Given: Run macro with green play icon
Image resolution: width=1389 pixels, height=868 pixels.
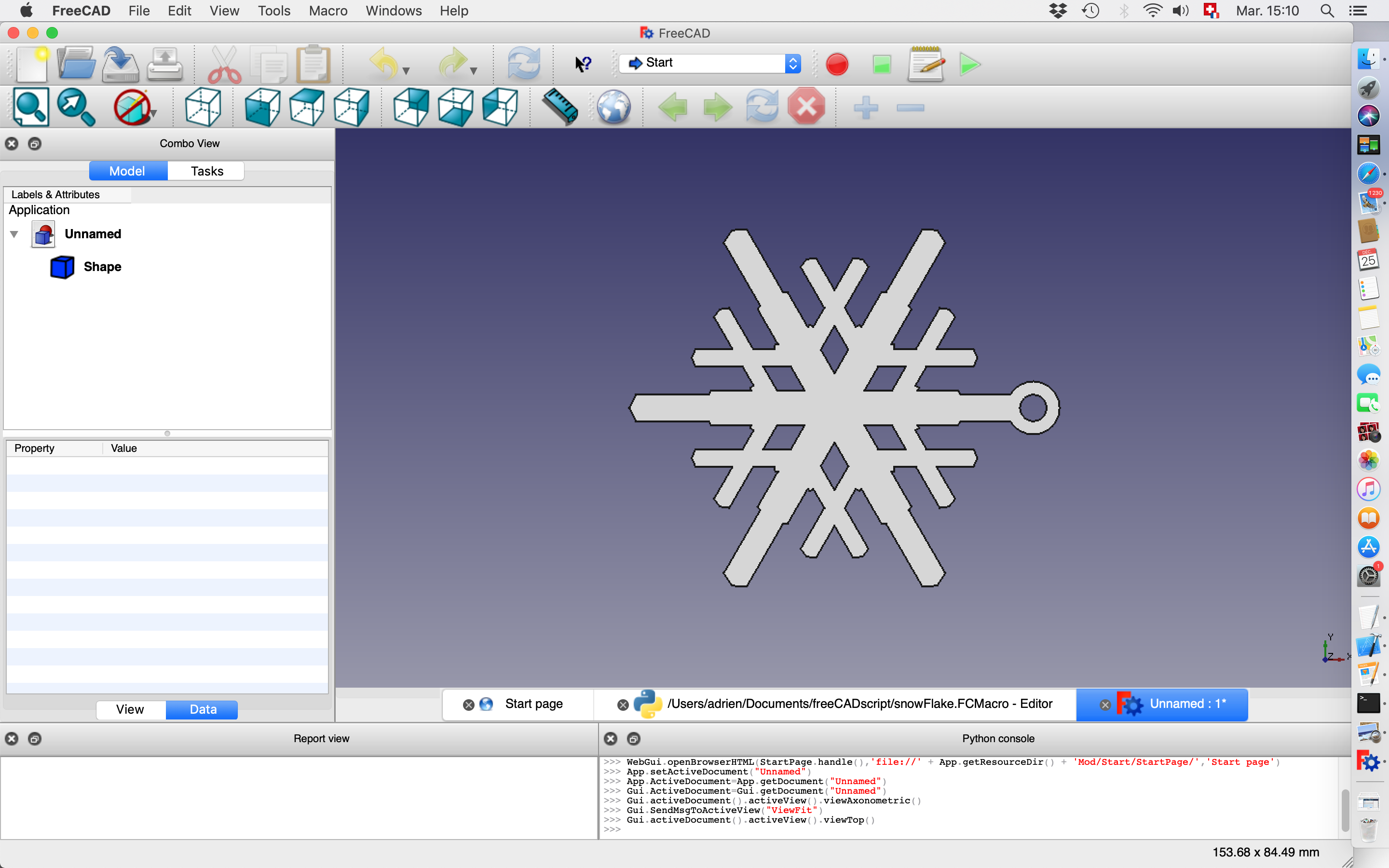Looking at the screenshot, I should (x=969, y=64).
